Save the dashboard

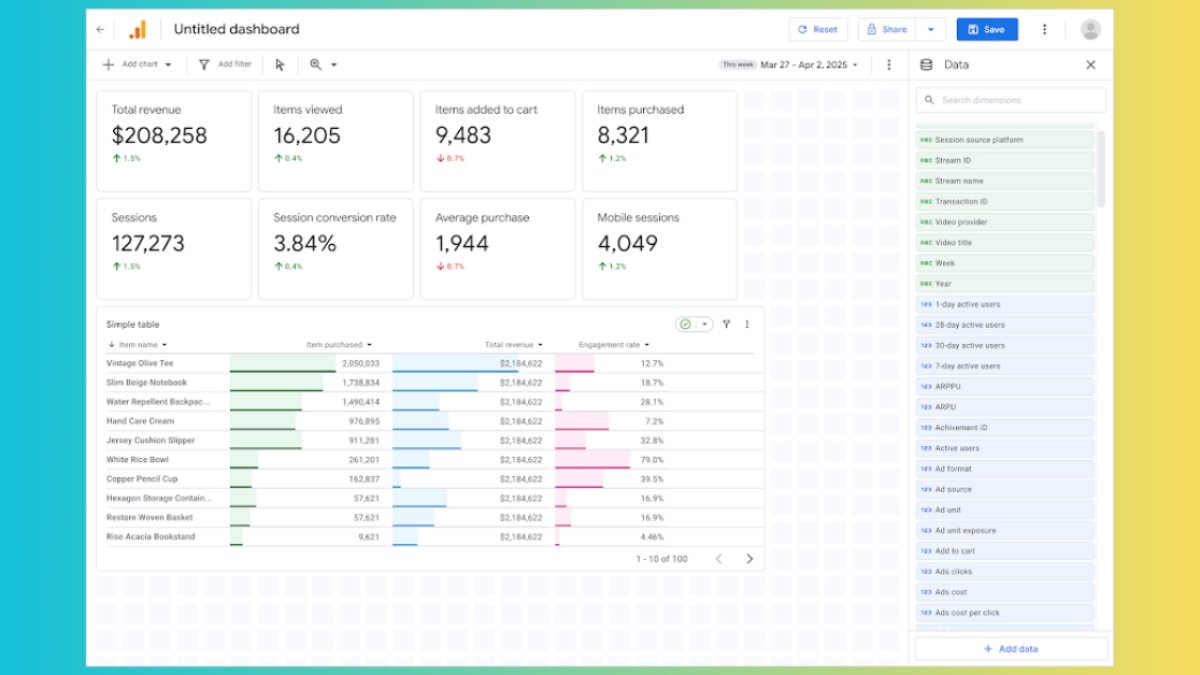(x=987, y=30)
